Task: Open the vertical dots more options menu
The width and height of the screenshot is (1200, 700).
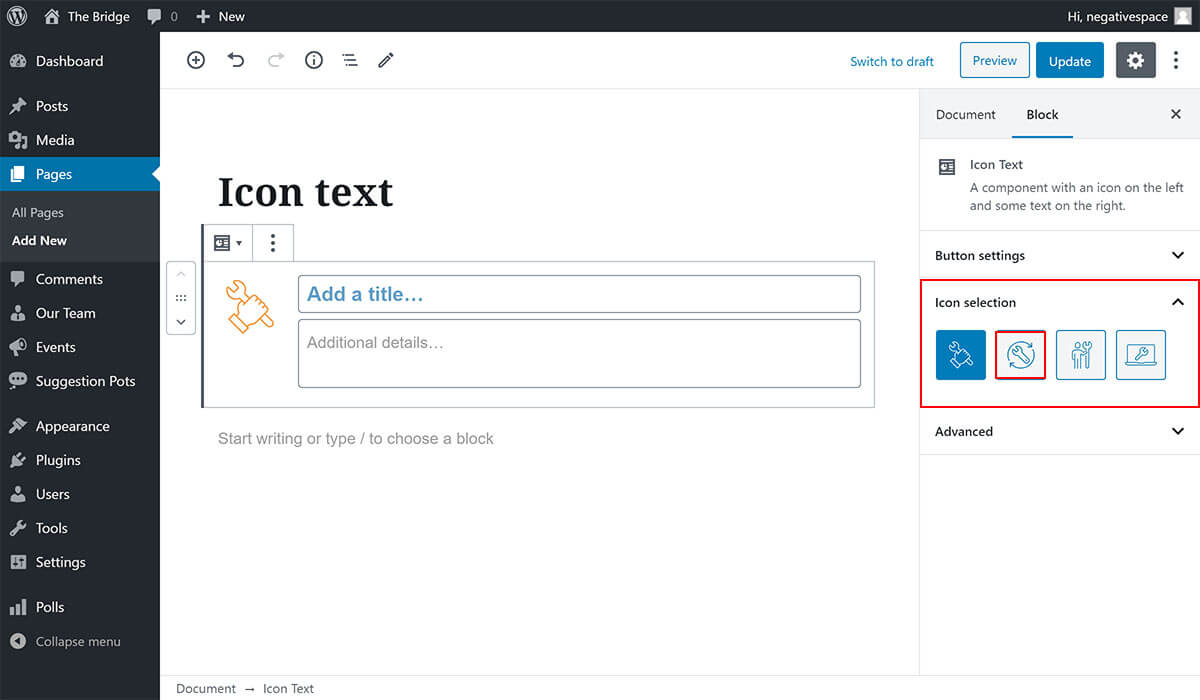Action: point(1176,61)
